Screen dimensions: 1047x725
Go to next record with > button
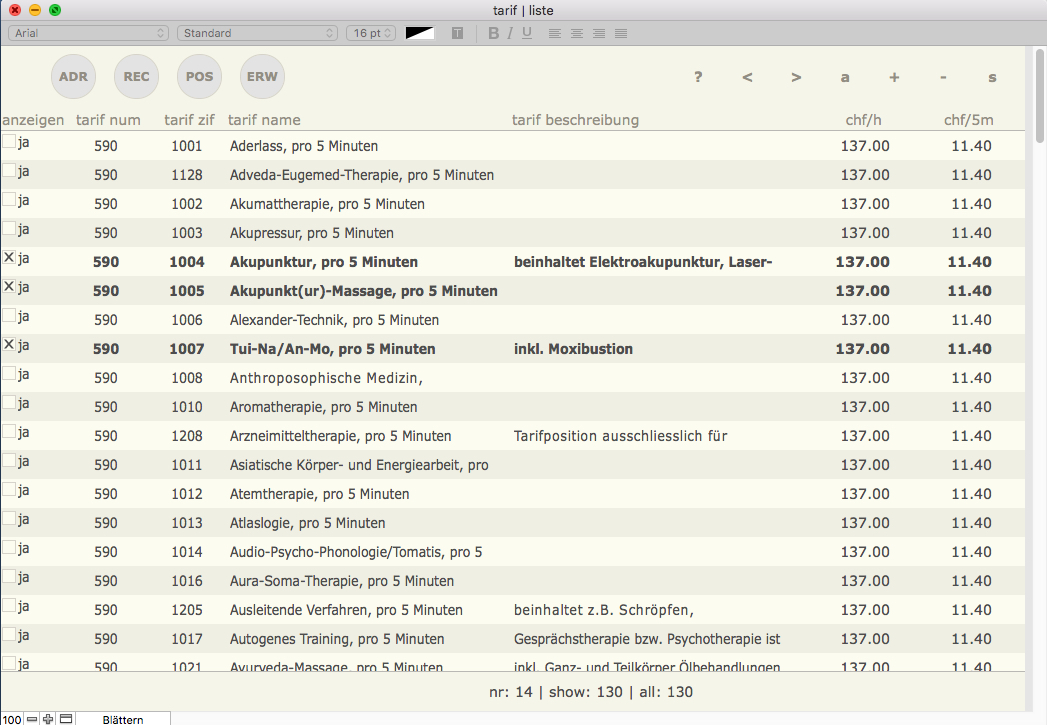[x=796, y=78]
